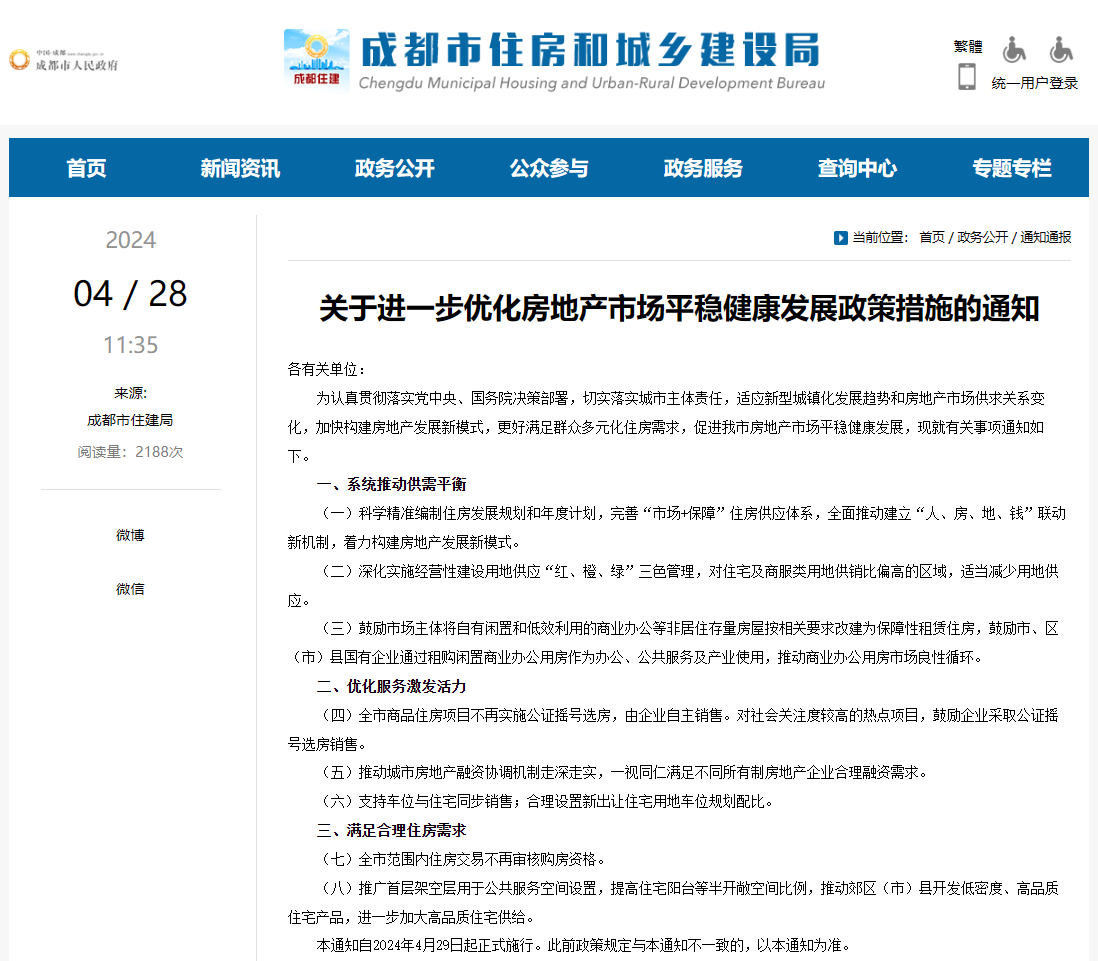This screenshot has height=961, width=1098.
Task: Select the 成都市住建局 source link
Action: click(x=130, y=419)
